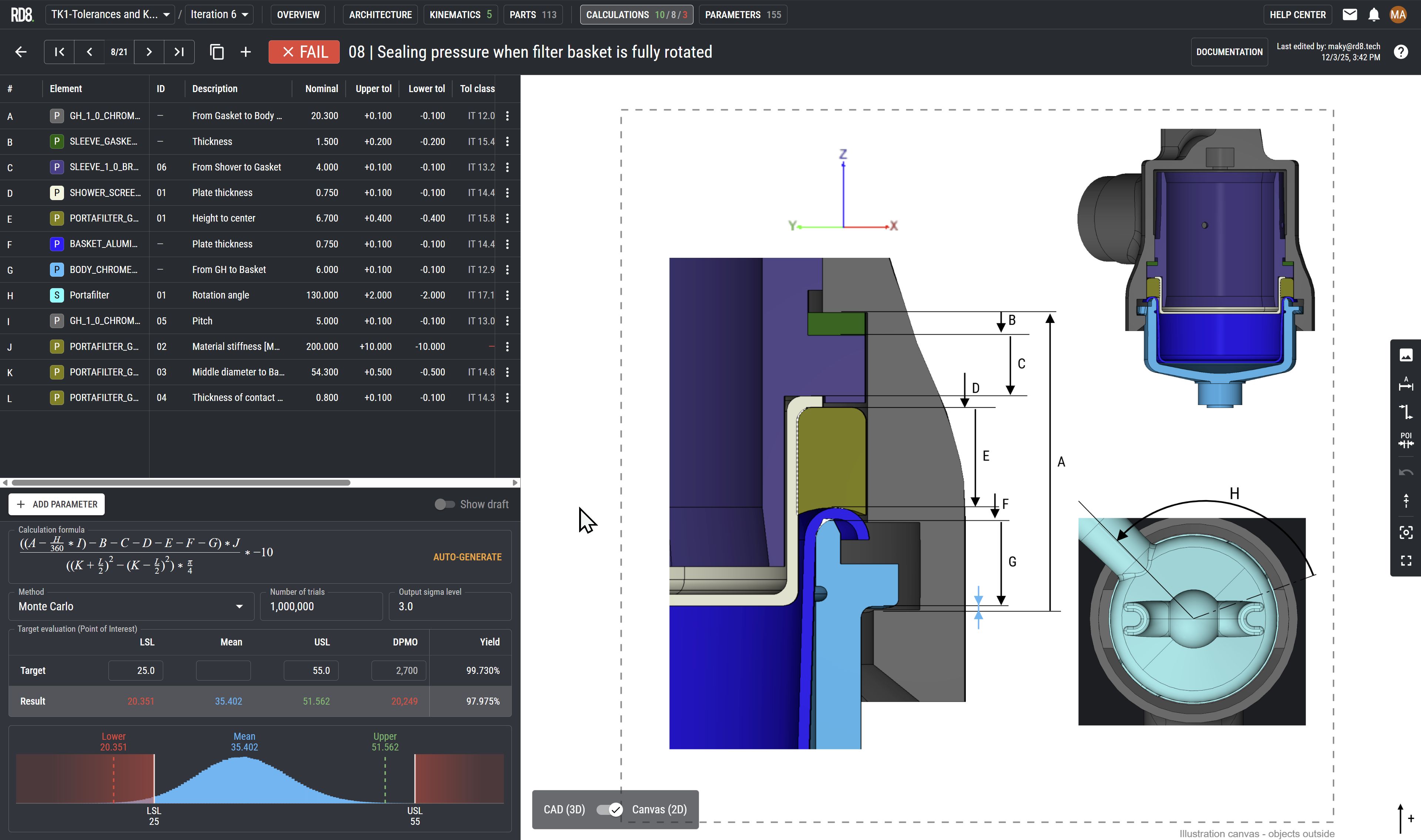Viewport: 1421px width, 840px height.
Task: Click the table's horizontal scrollbar
Action: pyautogui.click(x=181, y=483)
